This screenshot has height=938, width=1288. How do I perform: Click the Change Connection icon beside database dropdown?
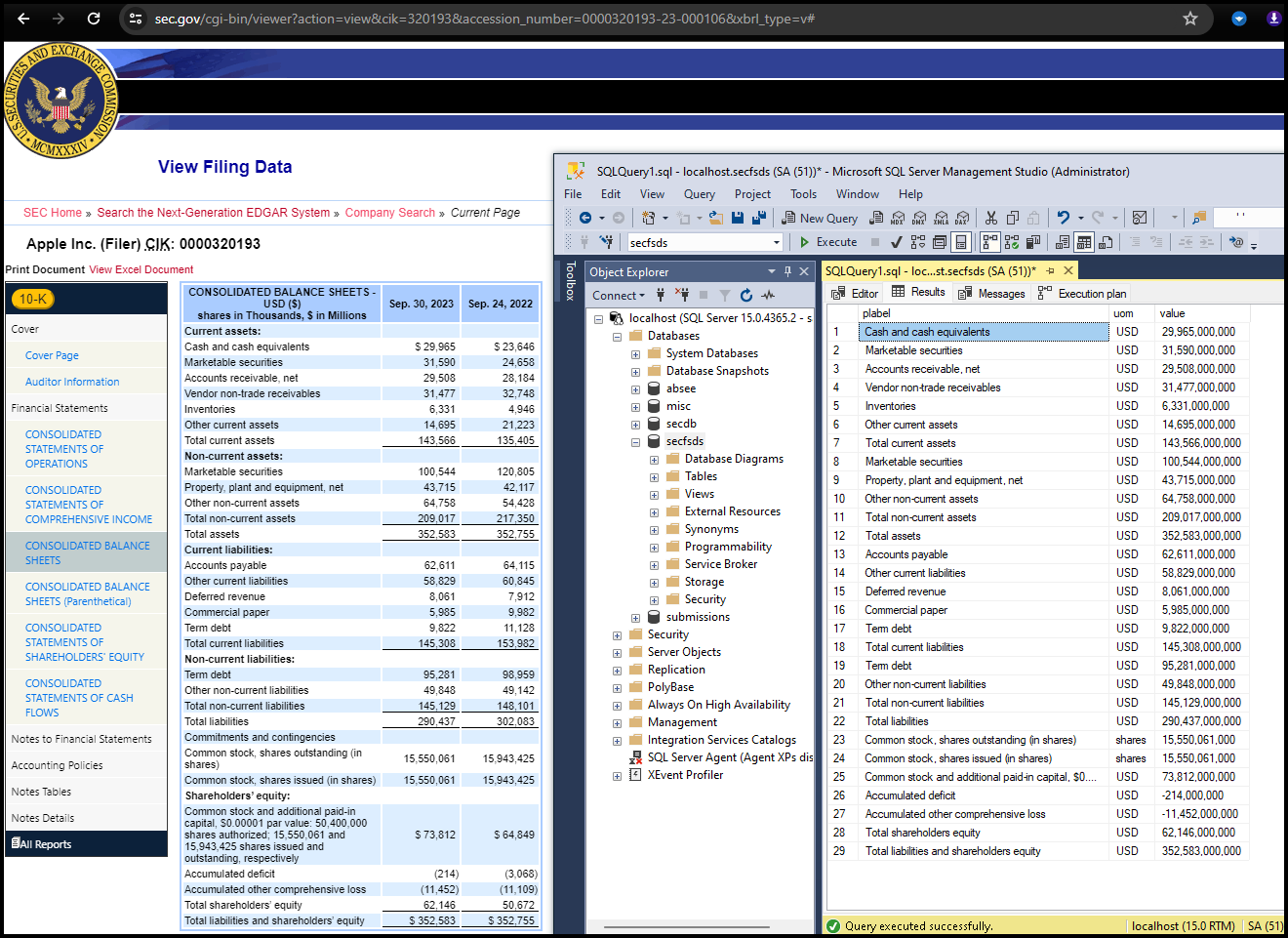(x=607, y=242)
